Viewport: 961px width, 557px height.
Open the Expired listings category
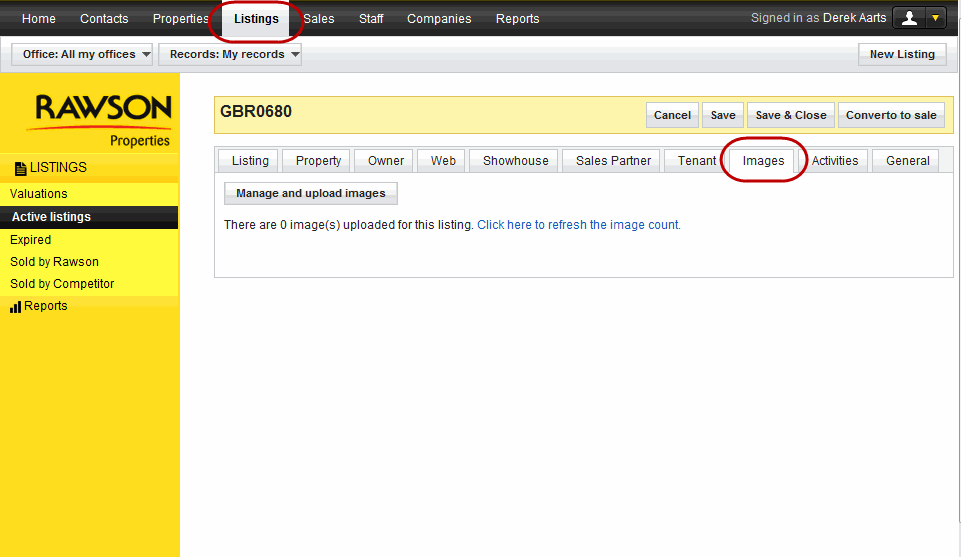pyautogui.click(x=30, y=240)
